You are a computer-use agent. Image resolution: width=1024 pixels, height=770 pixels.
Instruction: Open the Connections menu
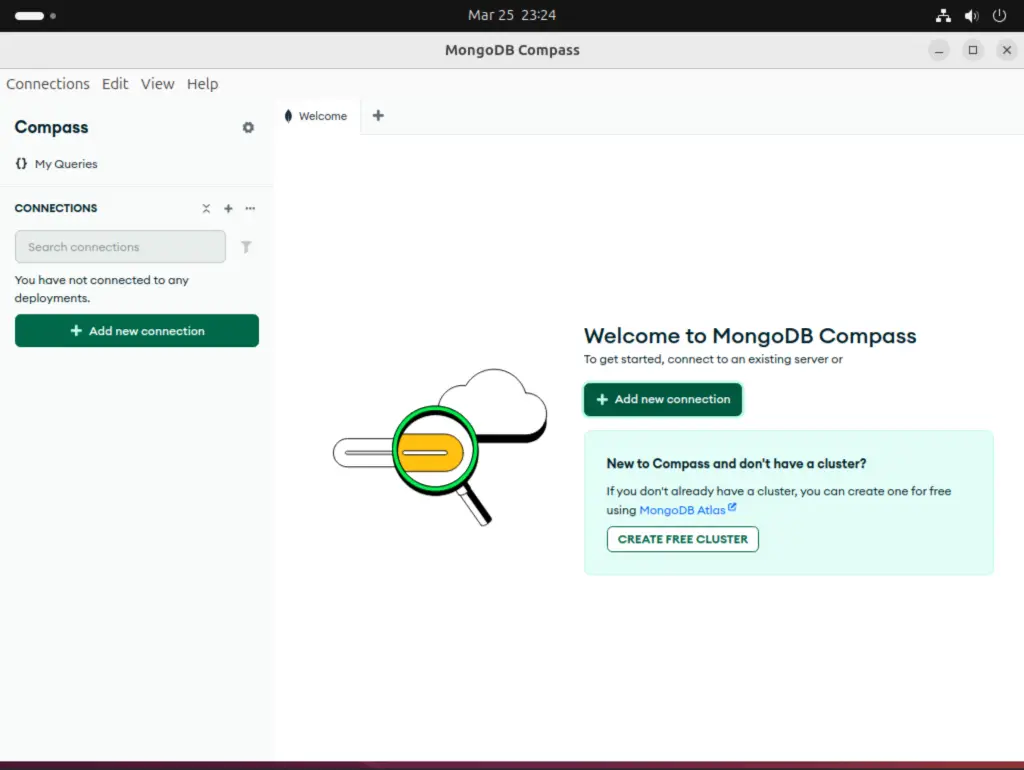(x=48, y=84)
